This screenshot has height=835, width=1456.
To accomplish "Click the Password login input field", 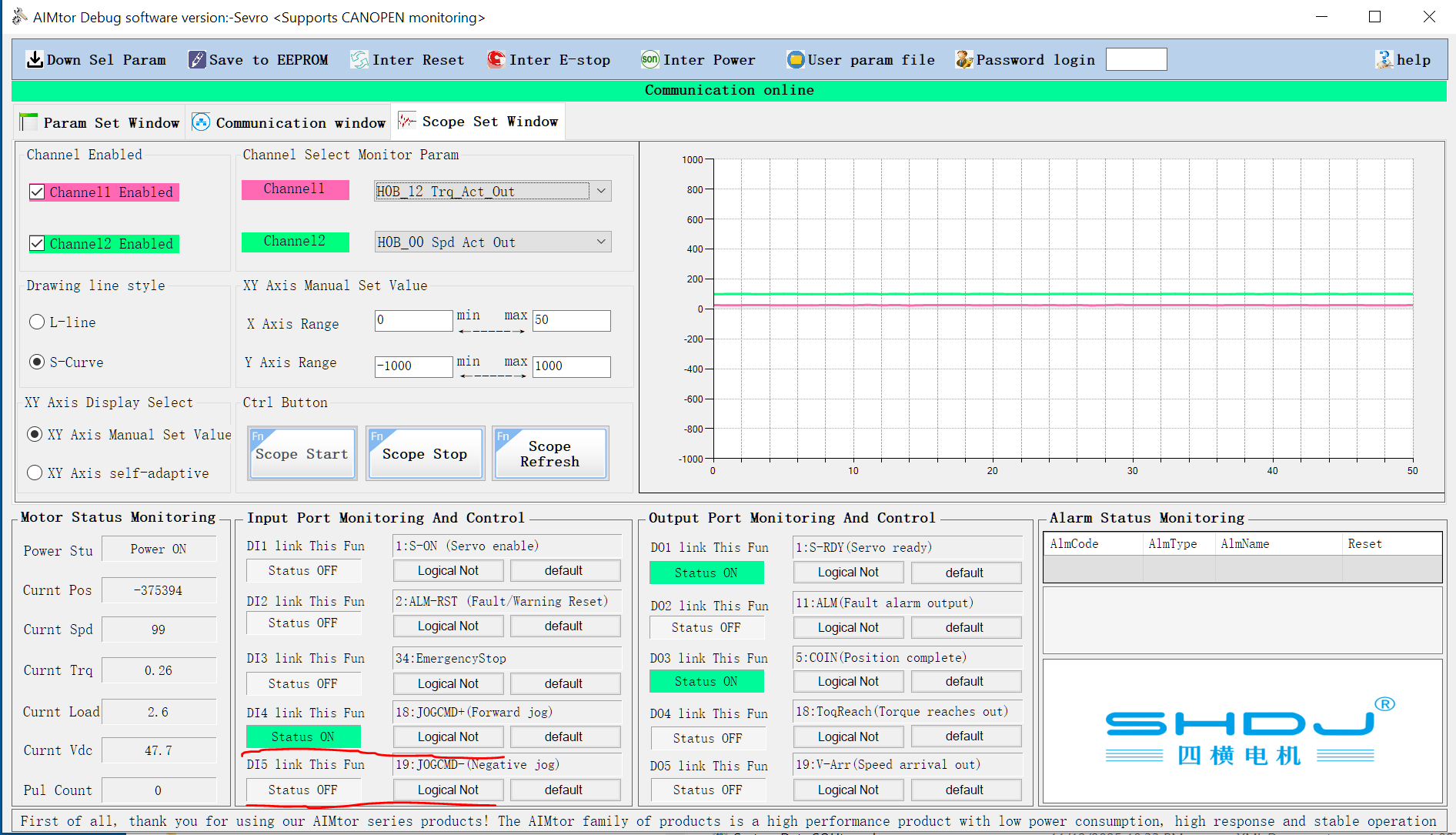I will tap(1136, 60).
